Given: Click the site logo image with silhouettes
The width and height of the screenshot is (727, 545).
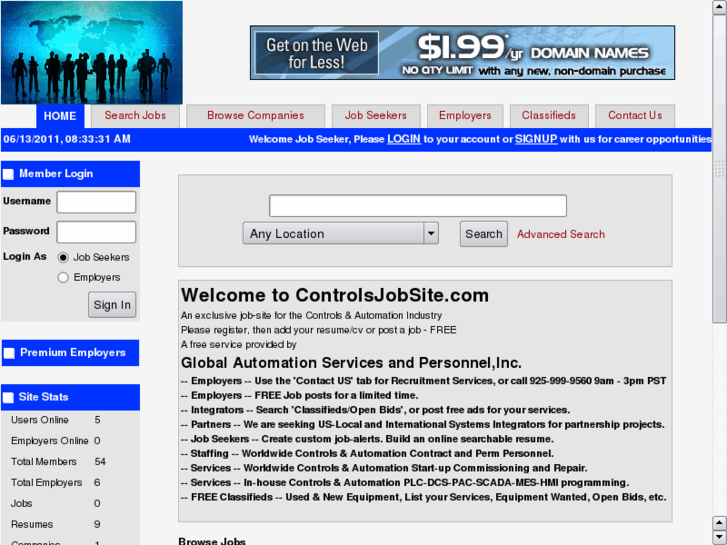Looking at the screenshot, I should 92,52.
